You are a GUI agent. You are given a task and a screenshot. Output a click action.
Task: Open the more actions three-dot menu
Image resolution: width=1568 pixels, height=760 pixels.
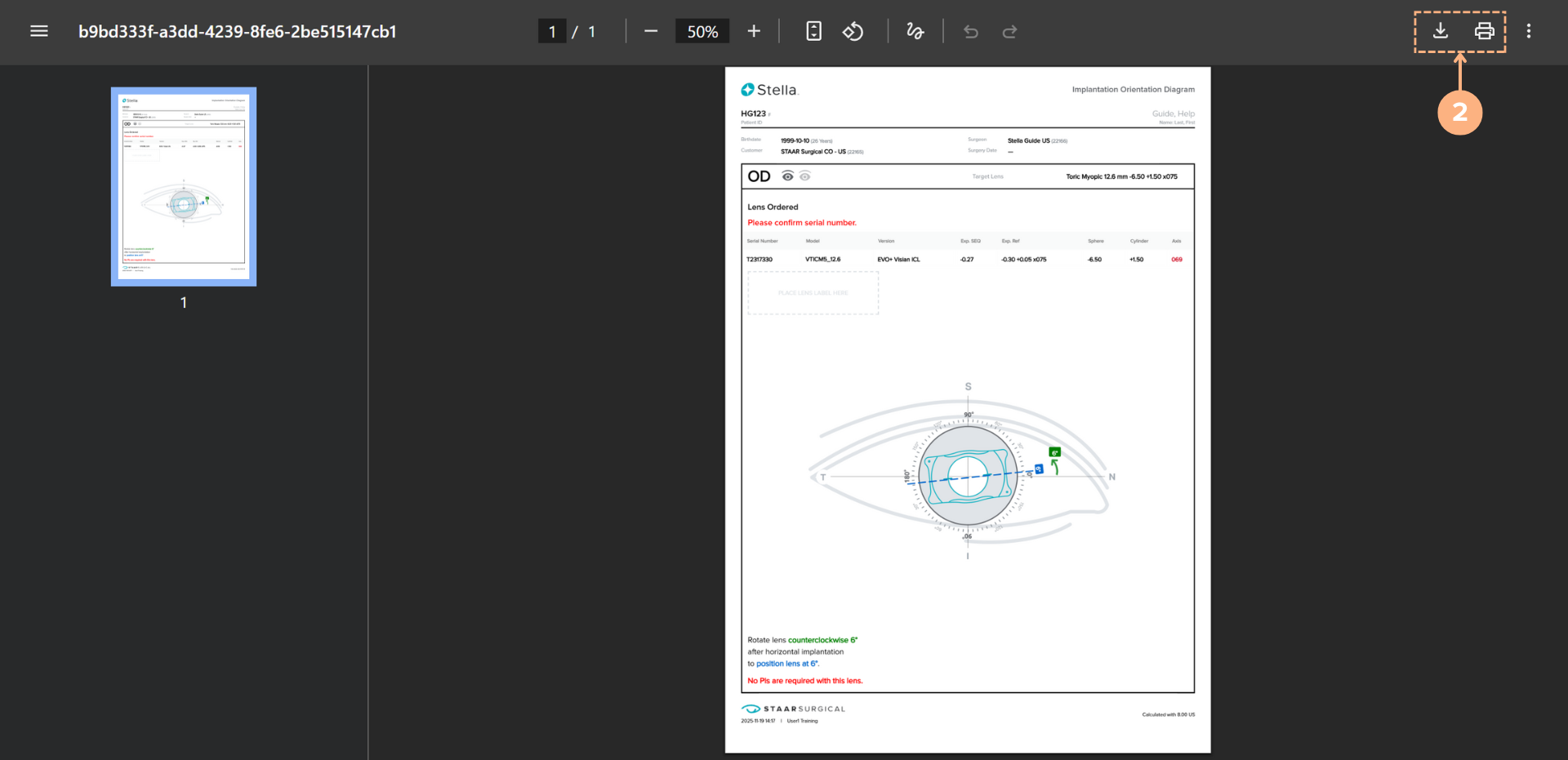click(x=1528, y=31)
